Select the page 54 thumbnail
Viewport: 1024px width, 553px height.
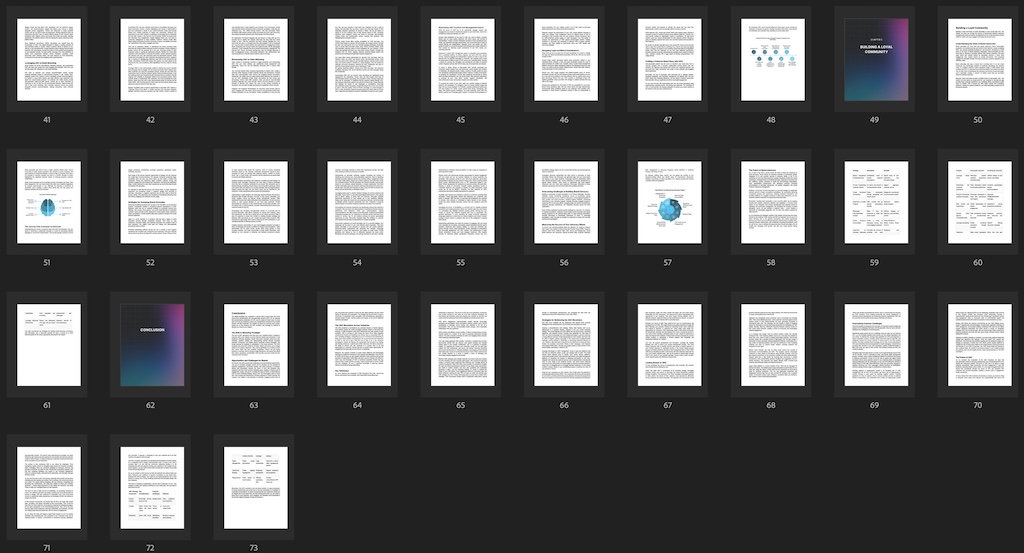(x=358, y=202)
